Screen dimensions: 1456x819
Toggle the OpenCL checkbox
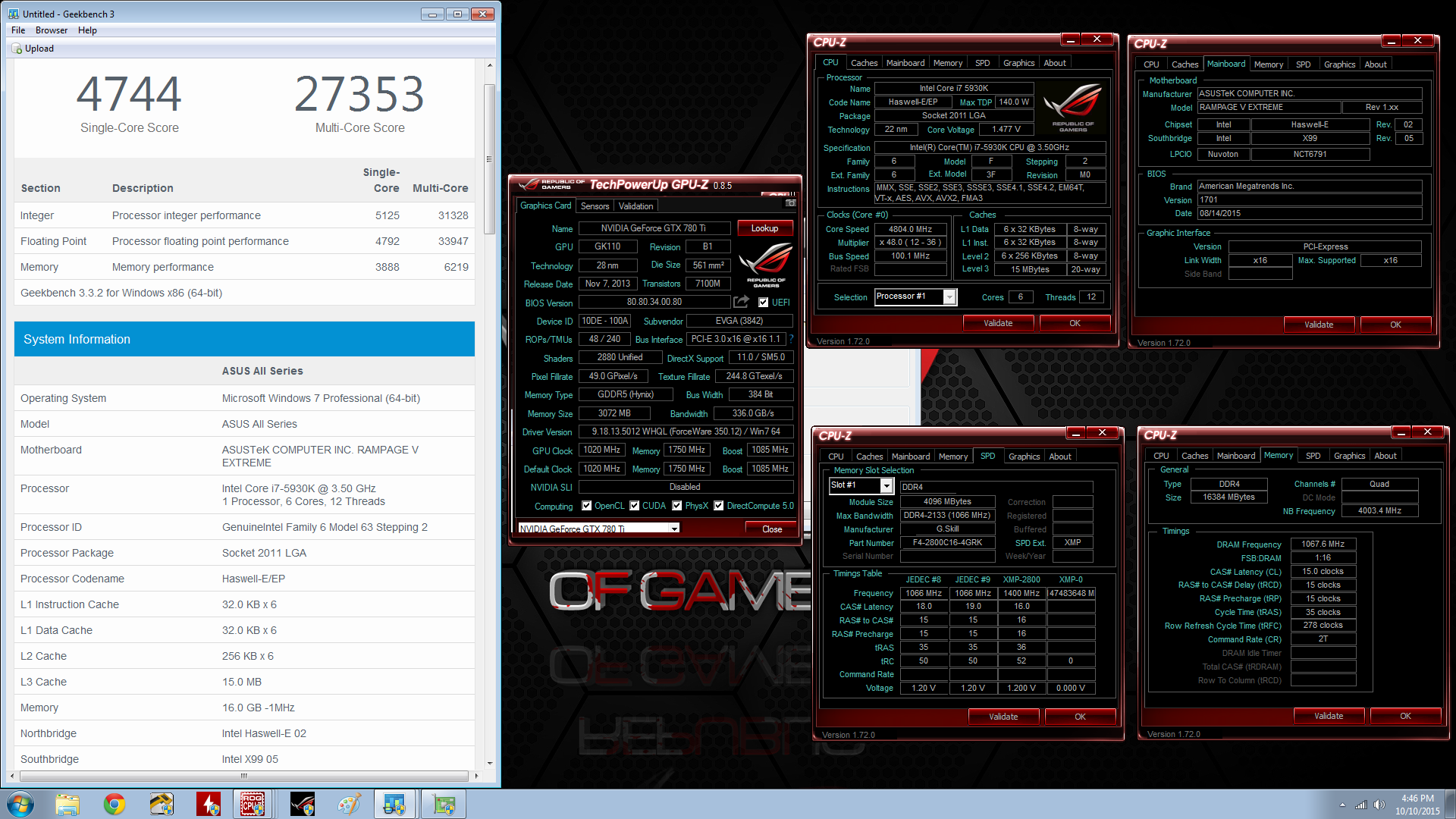tap(586, 506)
